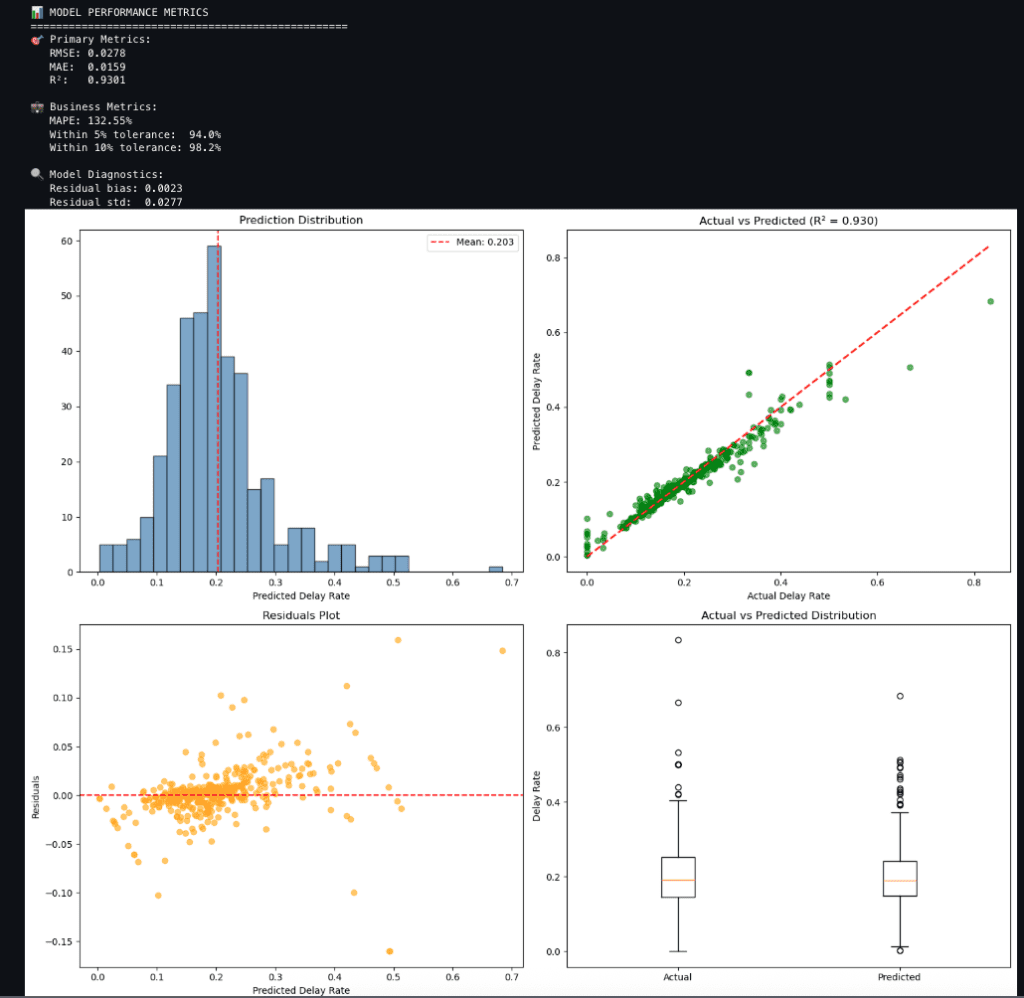This screenshot has height=998, width=1024.
Task: Click the Residuals Plot title
Action: [x=300, y=615]
